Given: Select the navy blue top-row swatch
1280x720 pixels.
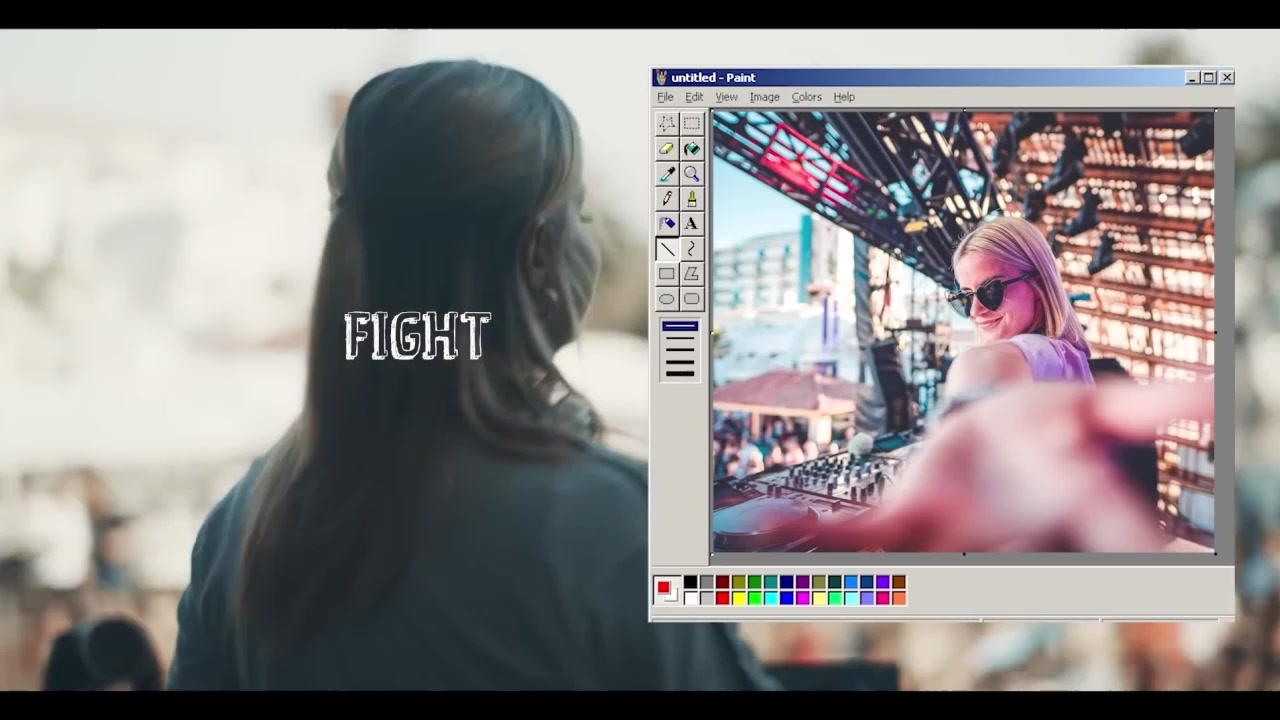Looking at the screenshot, I should tap(787, 582).
